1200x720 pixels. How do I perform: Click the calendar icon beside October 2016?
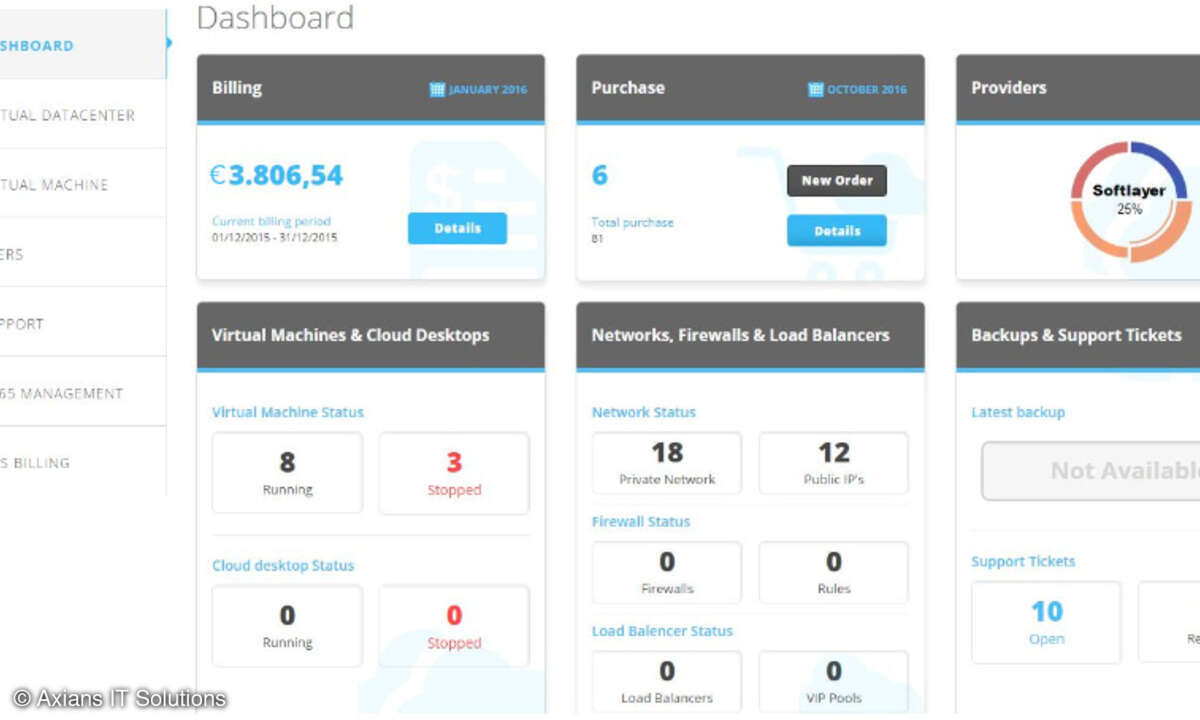pyautogui.click(x=816, y=89)
